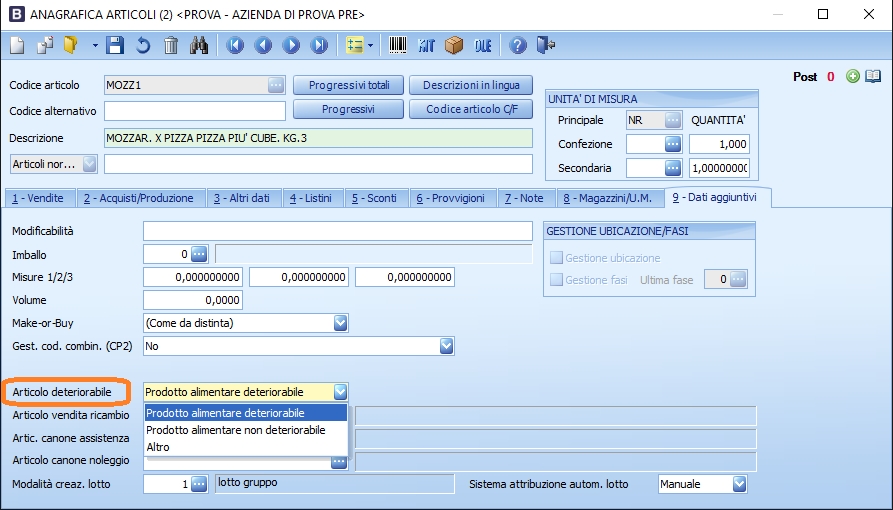Go to first record navigation icon

[235, 45]
